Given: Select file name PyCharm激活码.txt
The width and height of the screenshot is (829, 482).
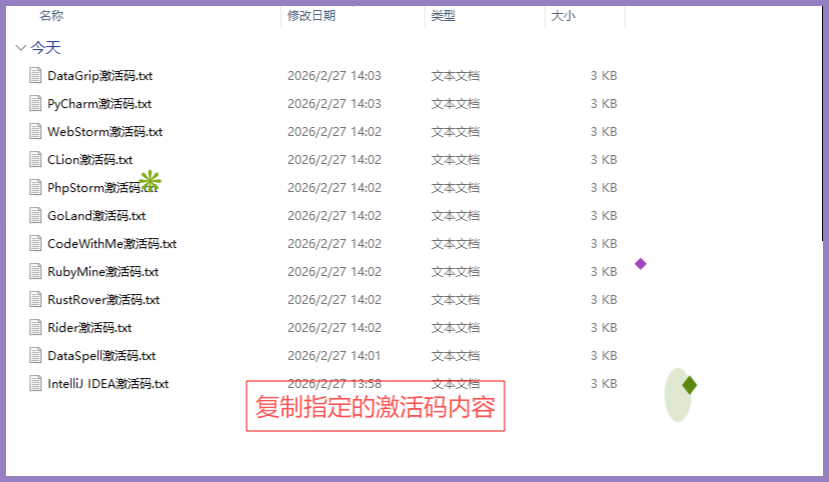Looking at the screenshot, I should coord(99,104).
